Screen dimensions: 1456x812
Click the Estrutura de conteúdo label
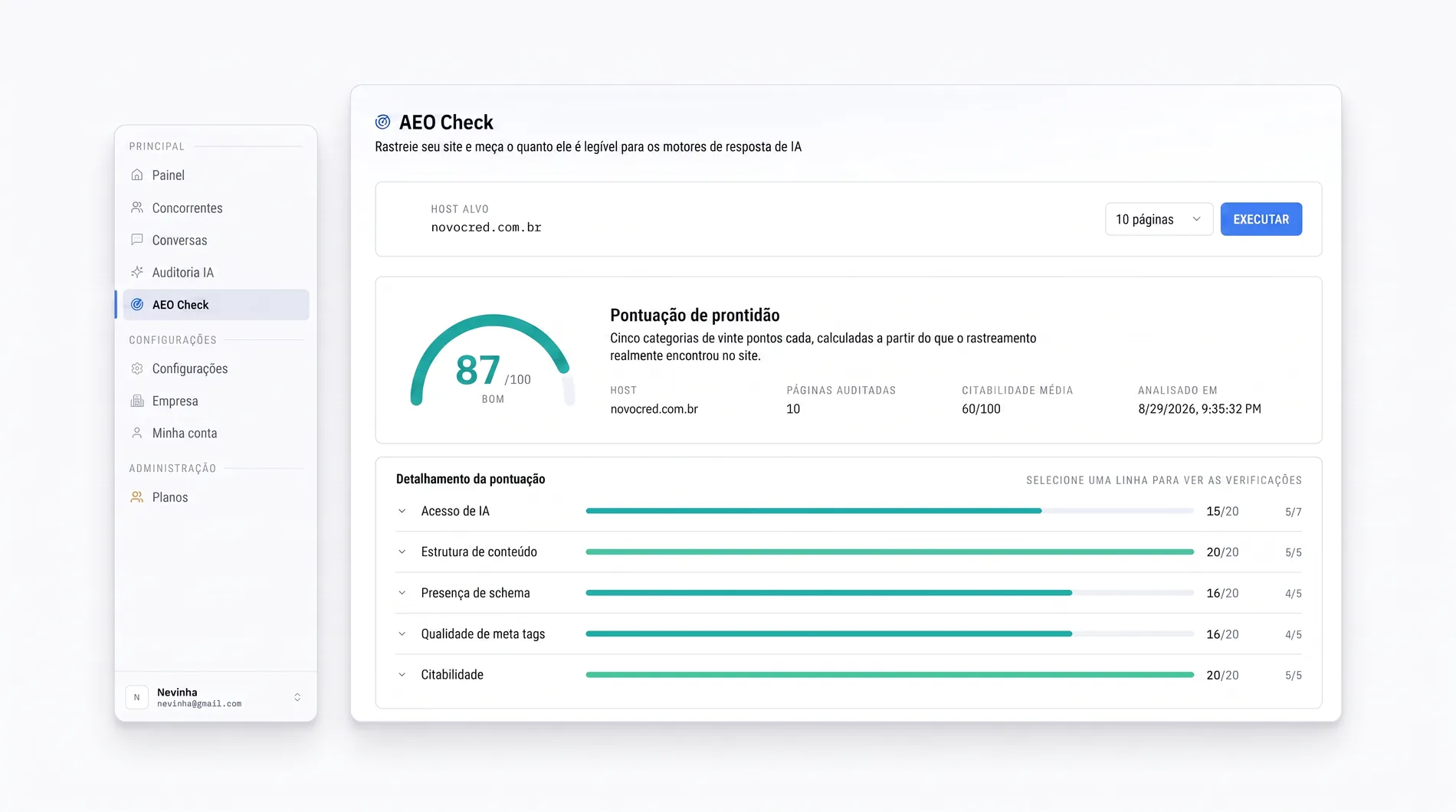coord(479,552)
